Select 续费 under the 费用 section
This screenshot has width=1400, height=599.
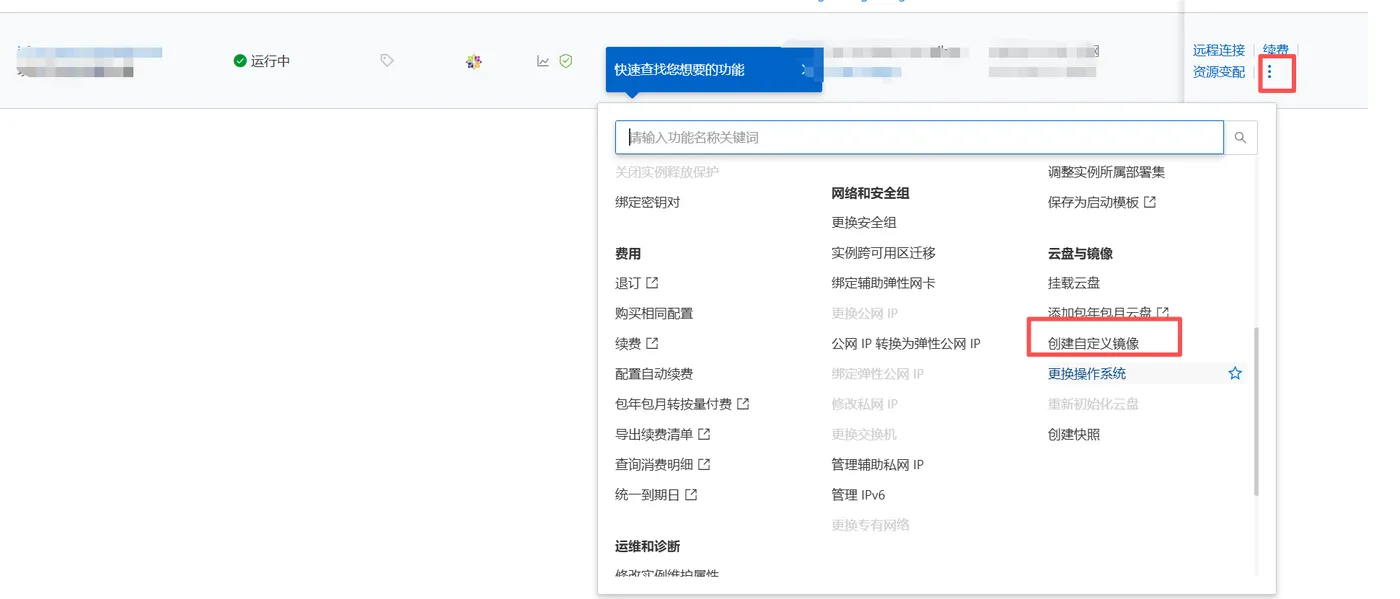pyautogui.click(x=628, y=344)
